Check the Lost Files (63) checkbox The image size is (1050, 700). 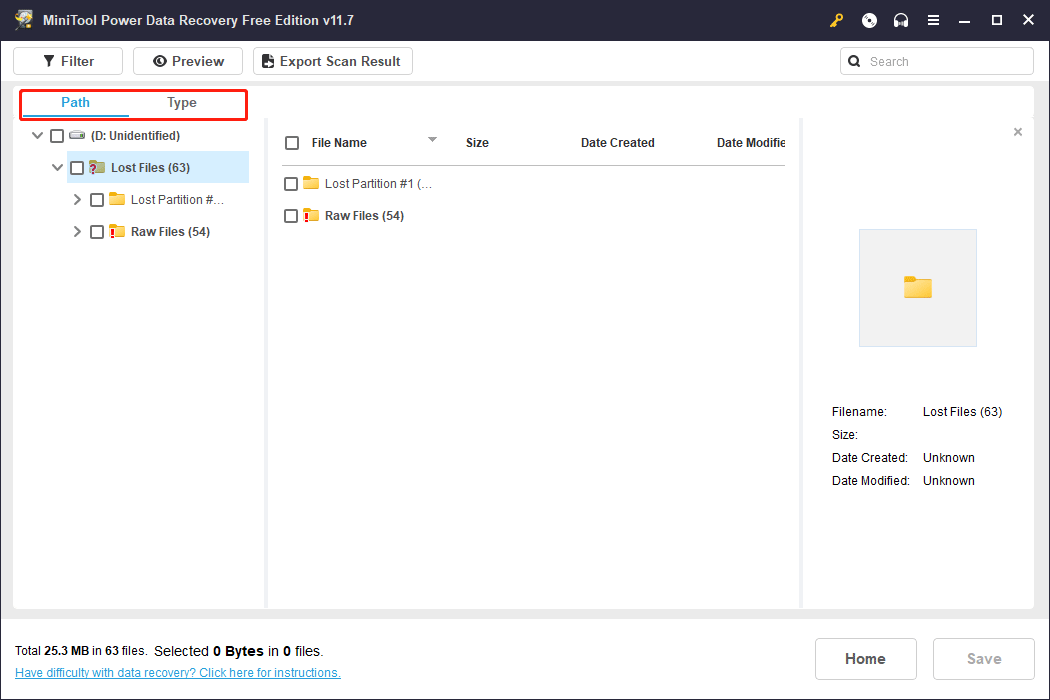point(77,168)
